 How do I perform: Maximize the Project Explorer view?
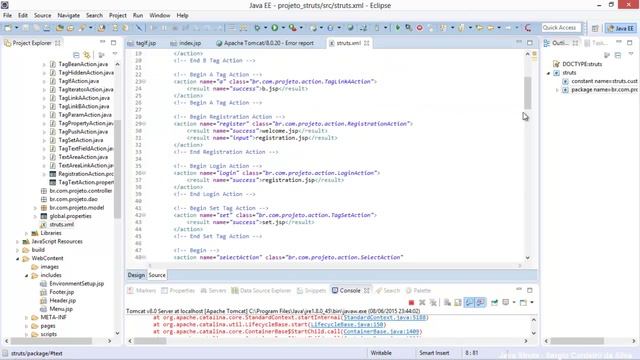point(113,42)
